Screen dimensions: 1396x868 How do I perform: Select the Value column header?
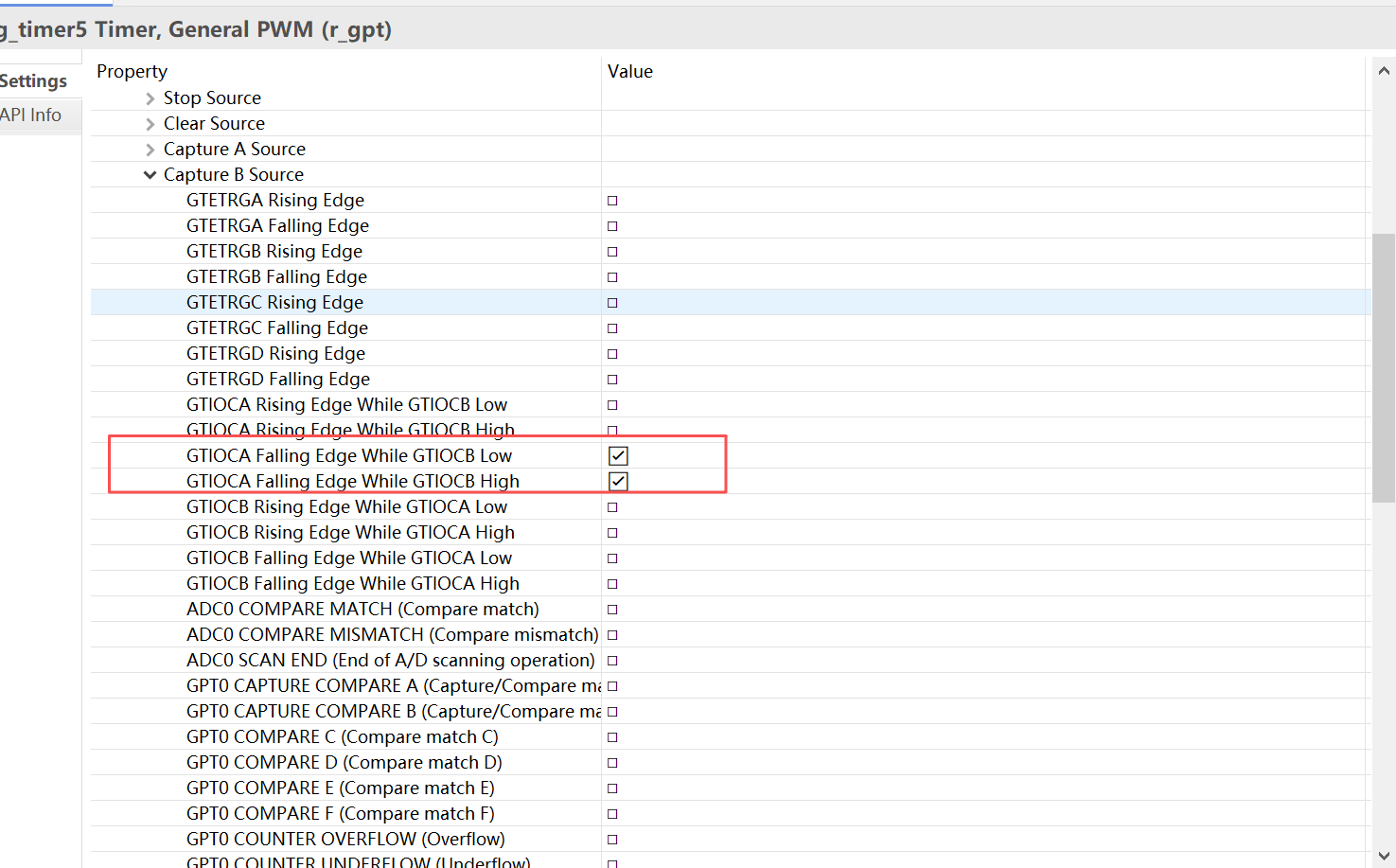(x=630, y=72)
